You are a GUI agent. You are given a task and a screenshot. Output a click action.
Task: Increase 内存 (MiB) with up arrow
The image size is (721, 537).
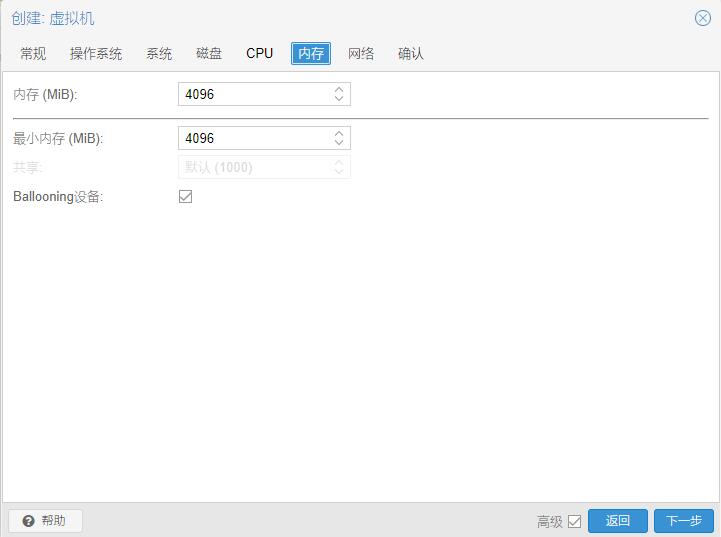(339, 89)
